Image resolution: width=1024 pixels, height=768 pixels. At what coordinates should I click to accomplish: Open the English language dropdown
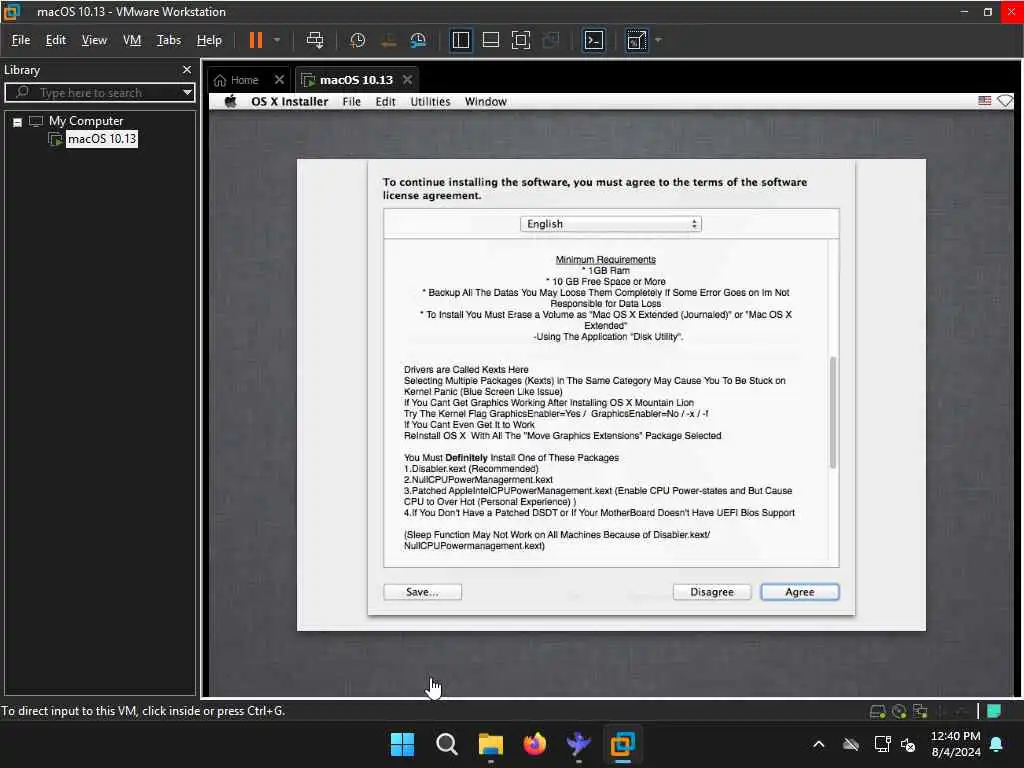pyautogui.click(x=611, y=224)
